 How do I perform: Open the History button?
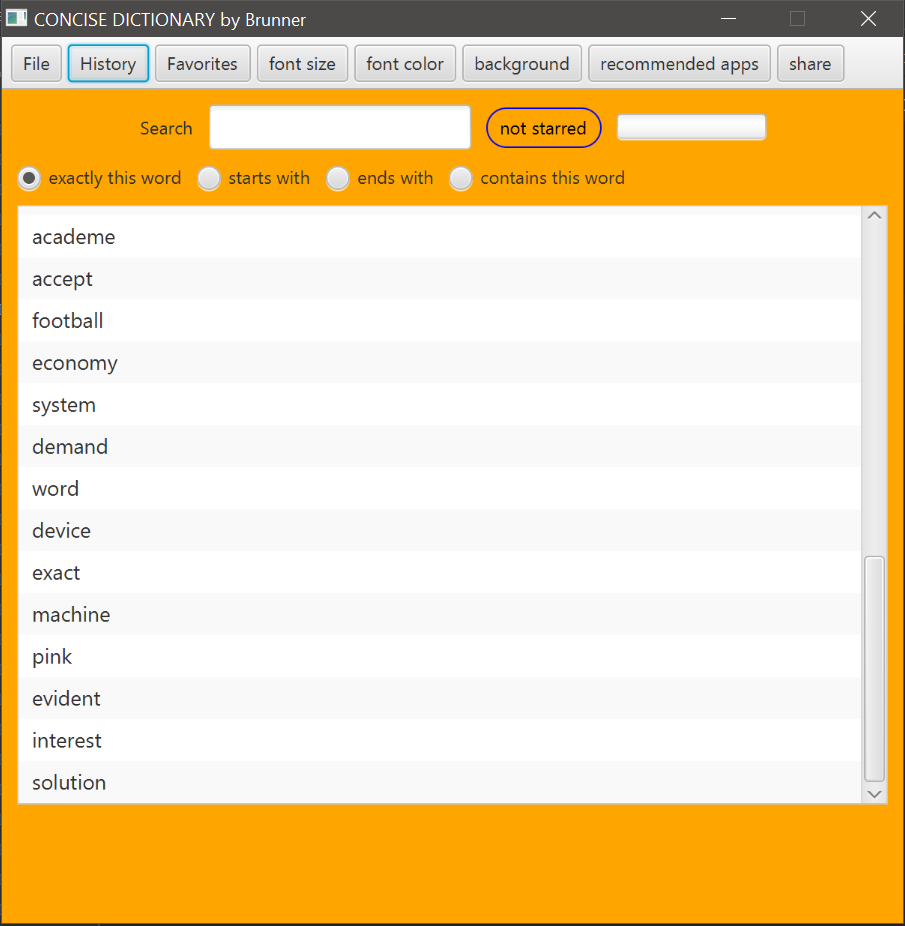(x=108, y=63)
